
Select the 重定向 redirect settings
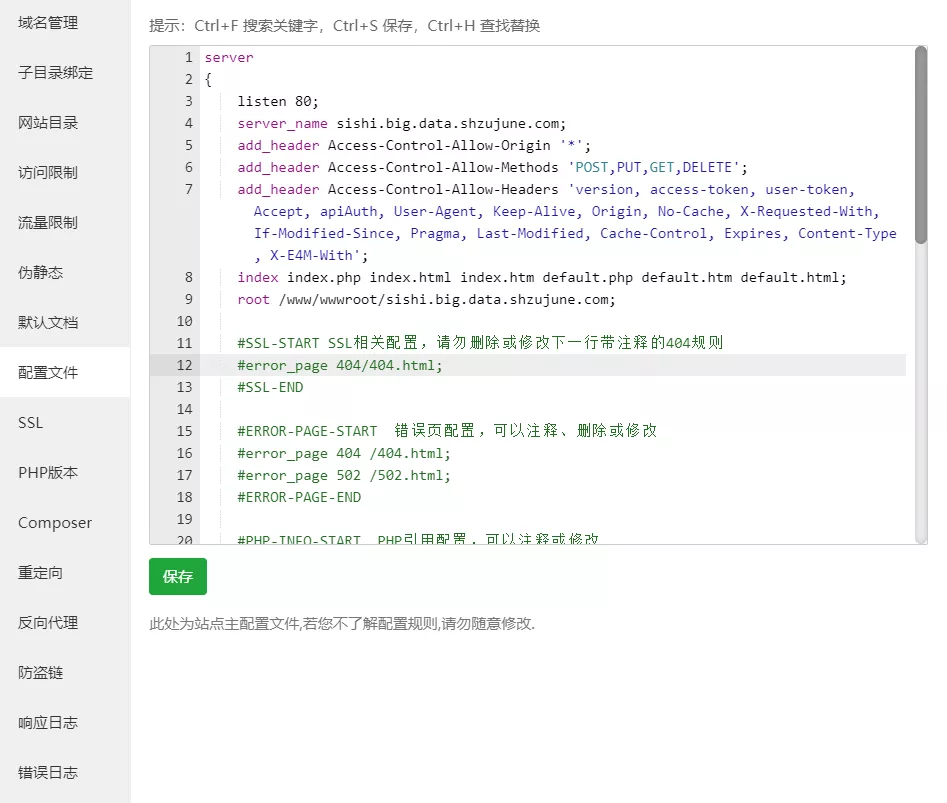pyautogui.click(x=40, y=572)
